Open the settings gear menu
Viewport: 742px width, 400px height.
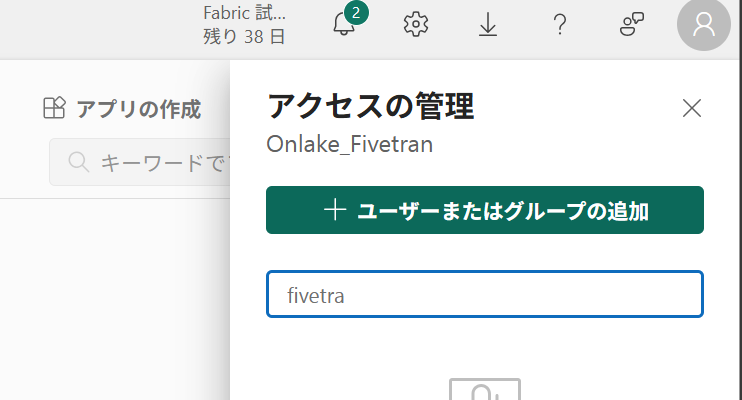(x=415, y=24)
